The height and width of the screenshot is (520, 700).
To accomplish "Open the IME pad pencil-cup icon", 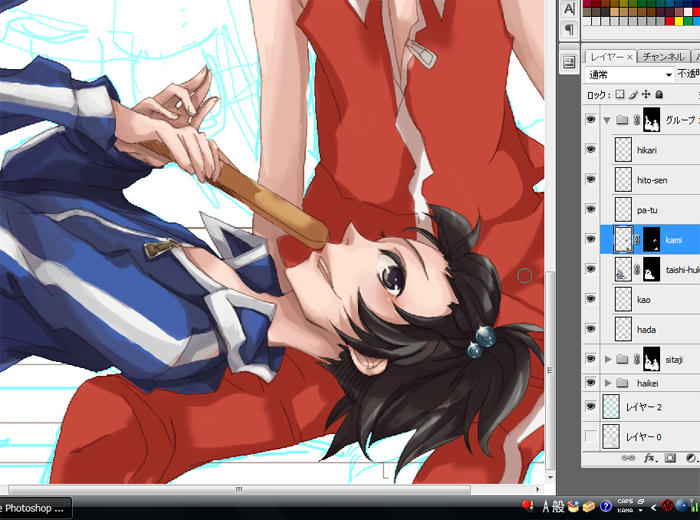I will point(573,506).
